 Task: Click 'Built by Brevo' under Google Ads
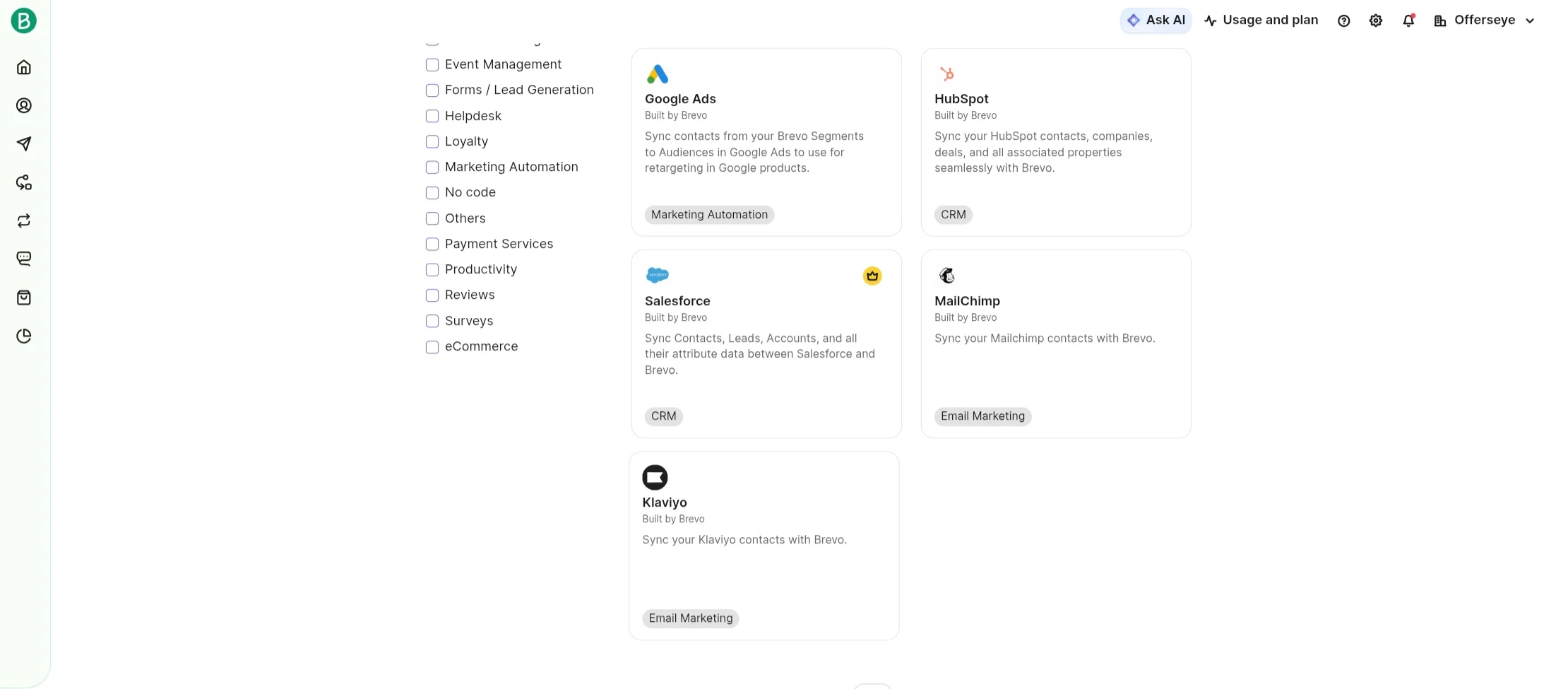676,115
